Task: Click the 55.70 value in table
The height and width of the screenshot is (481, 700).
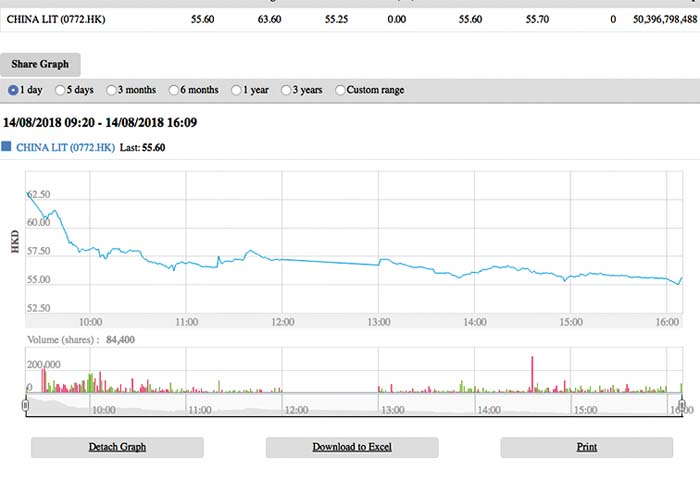Action: pyautogui.click(x=537, y=19)
